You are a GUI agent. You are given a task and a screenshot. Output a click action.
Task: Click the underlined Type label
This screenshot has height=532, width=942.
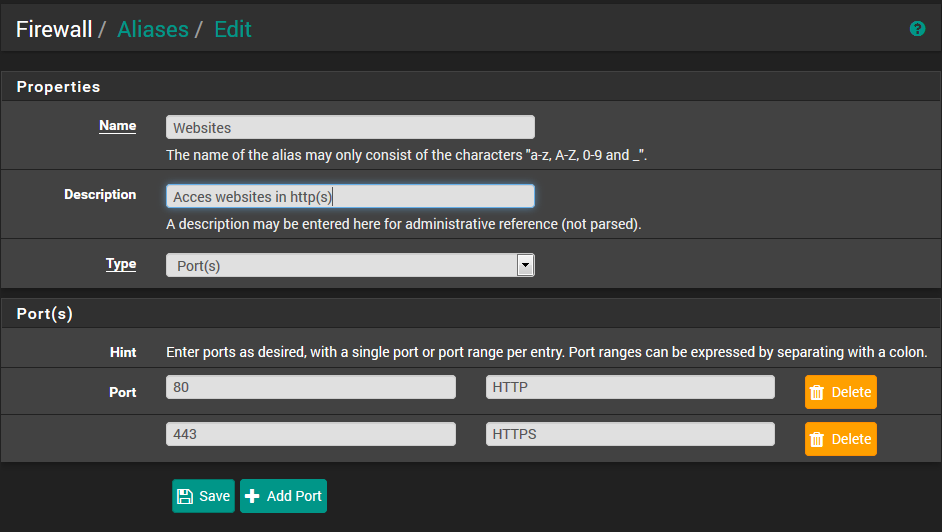coord(120,264)
